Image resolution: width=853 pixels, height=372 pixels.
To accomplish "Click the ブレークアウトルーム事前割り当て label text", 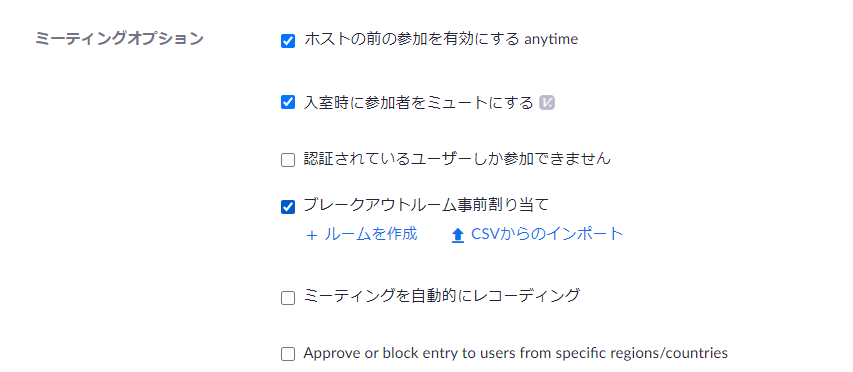I will click(x=426, y=204).
